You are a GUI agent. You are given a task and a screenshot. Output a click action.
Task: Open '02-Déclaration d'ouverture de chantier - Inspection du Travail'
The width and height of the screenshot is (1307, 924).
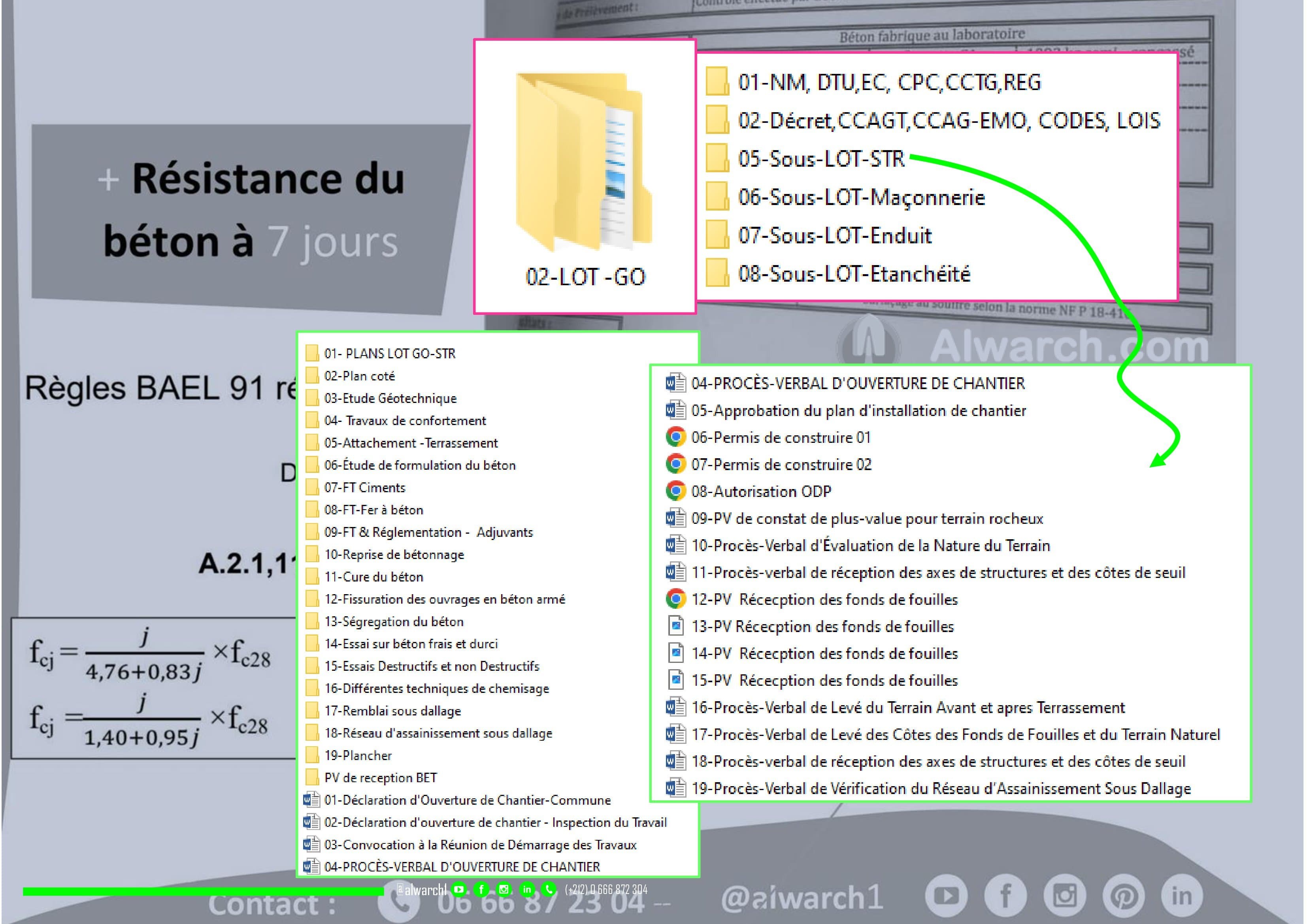pyautogui.click(x=495, y=822)
